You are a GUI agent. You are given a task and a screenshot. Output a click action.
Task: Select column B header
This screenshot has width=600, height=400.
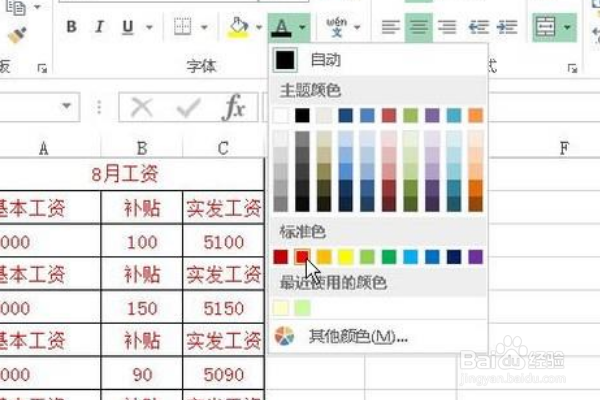(142, 148)
